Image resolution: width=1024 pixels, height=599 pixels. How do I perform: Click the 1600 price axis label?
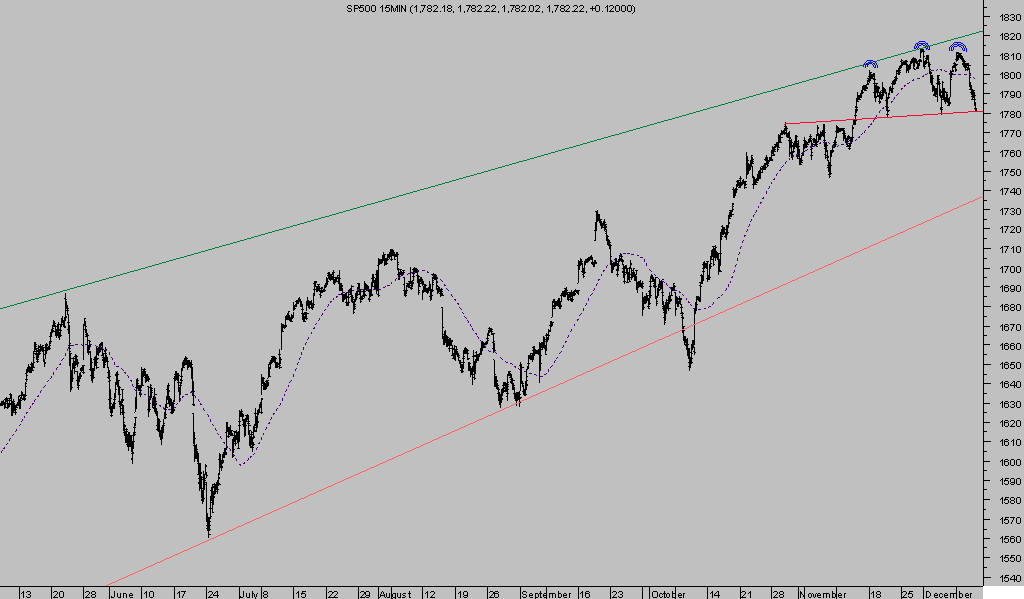click(x=1007, y=463)
